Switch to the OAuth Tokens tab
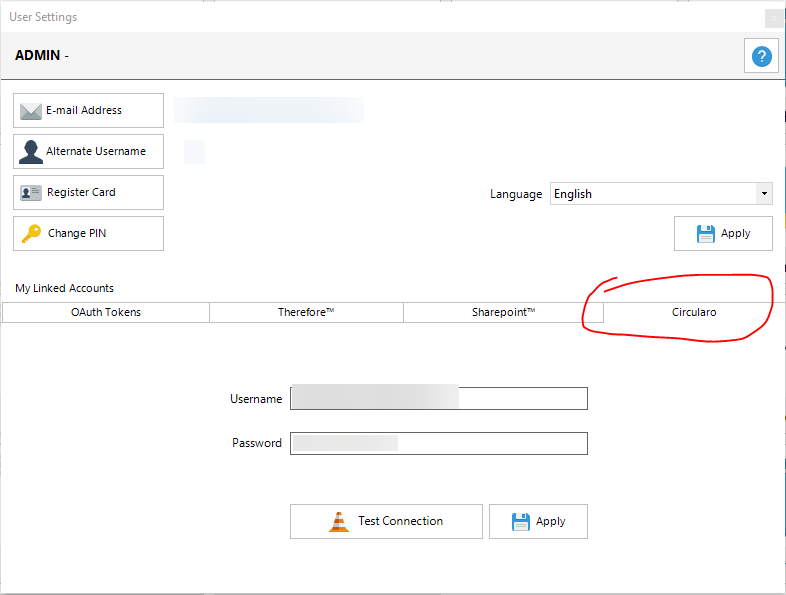 [106, 313]
